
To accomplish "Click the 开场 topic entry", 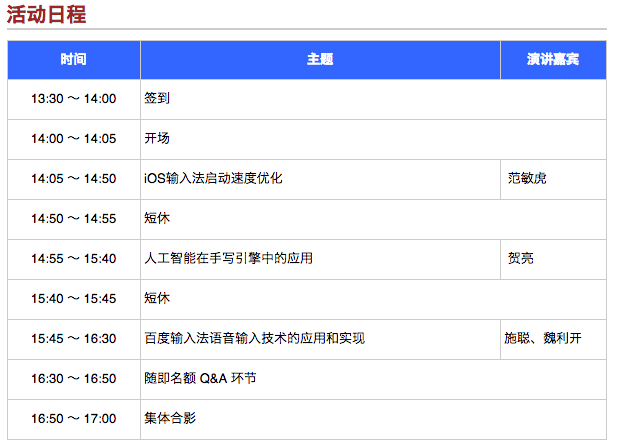I will pyautogui.click(x=157, y=139).
